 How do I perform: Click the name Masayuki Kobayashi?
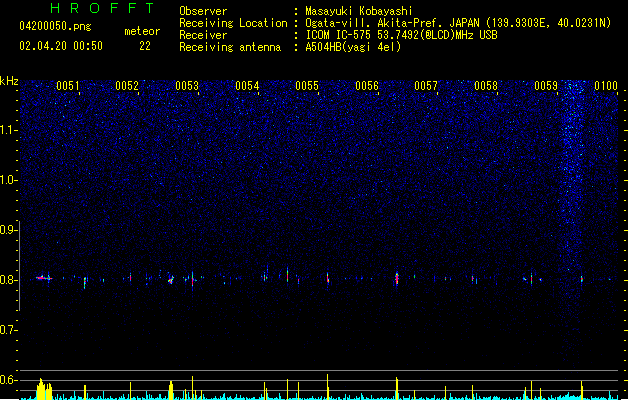coord(359,11)
